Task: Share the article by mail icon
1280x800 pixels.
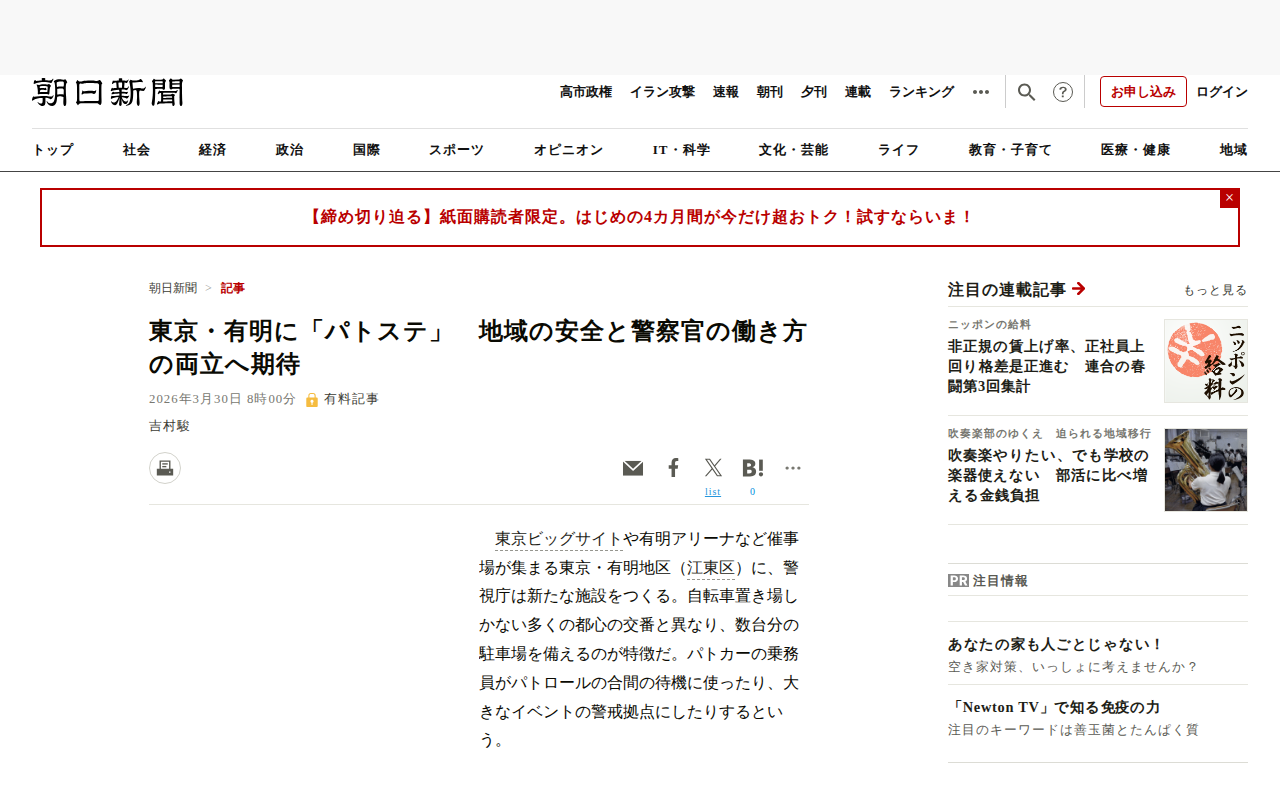Action: [x=633, y=468]
